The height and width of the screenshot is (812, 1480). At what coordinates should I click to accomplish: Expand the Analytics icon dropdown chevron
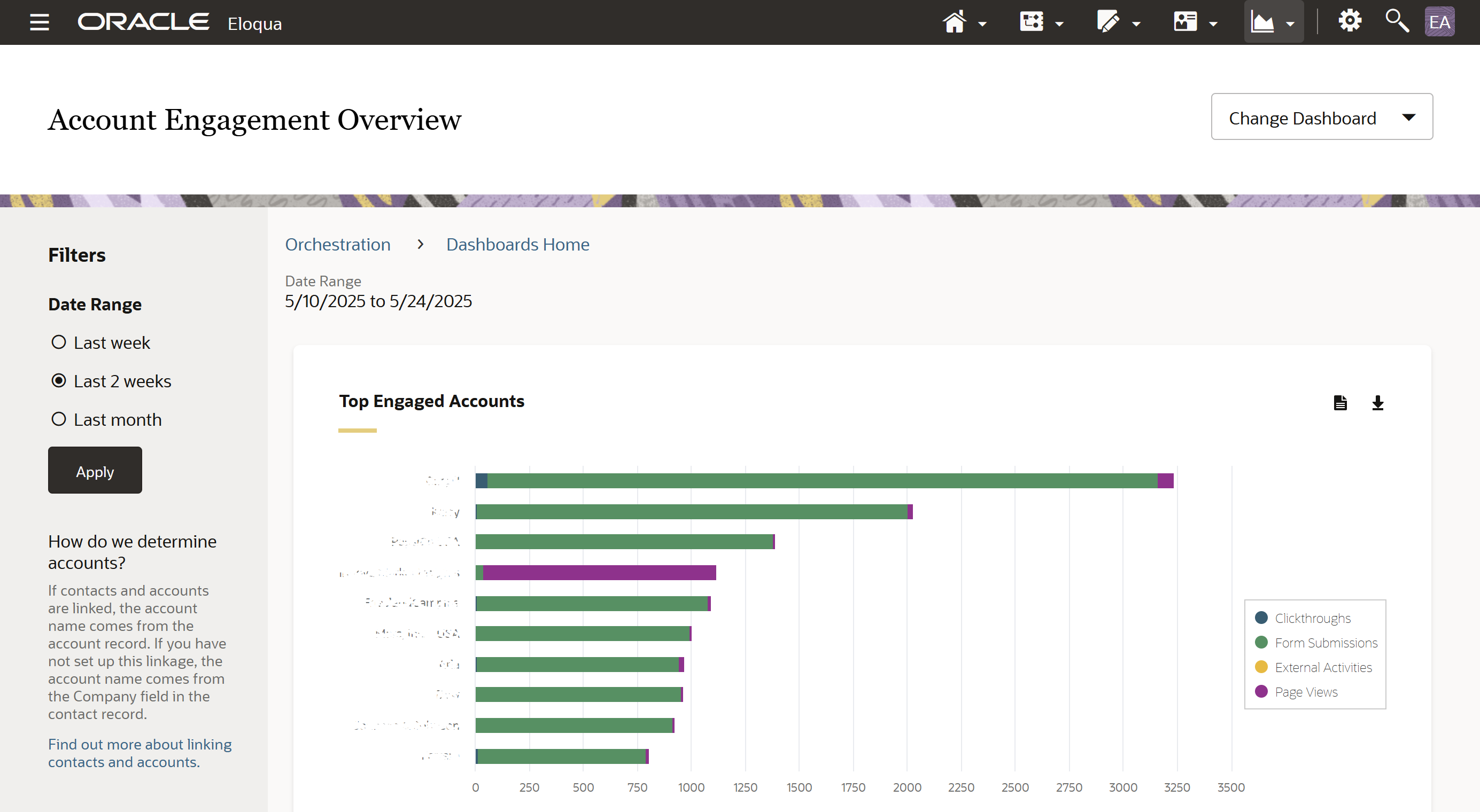[x=1290, y=23]
